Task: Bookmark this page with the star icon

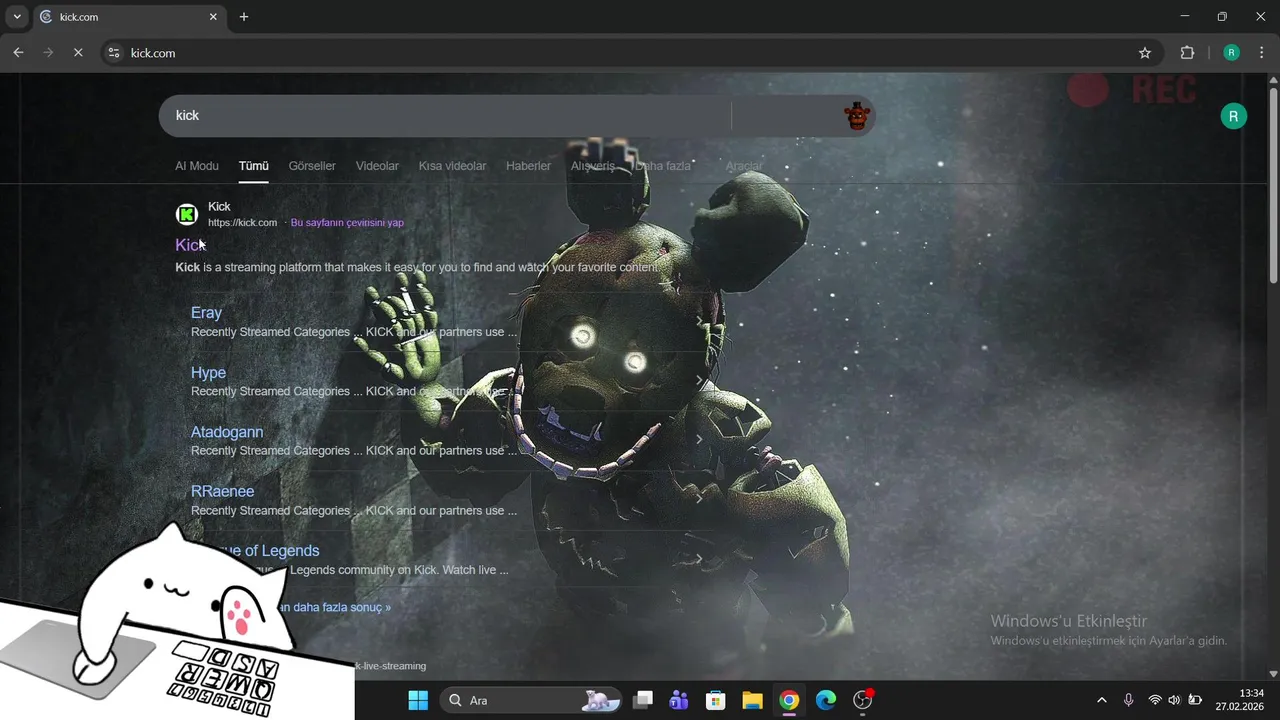Action: tap(1145, 53)
